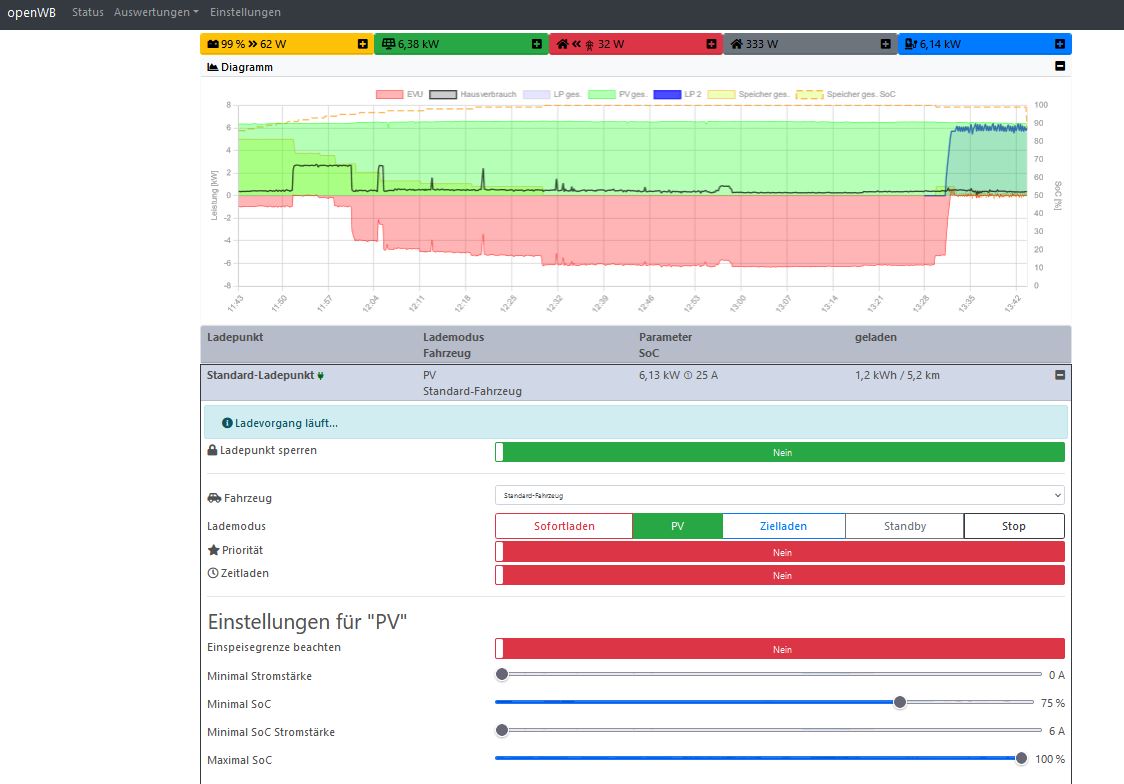1124x784 pixels.
Task: Open the Status page in navbar
Action: pos(88,12)
